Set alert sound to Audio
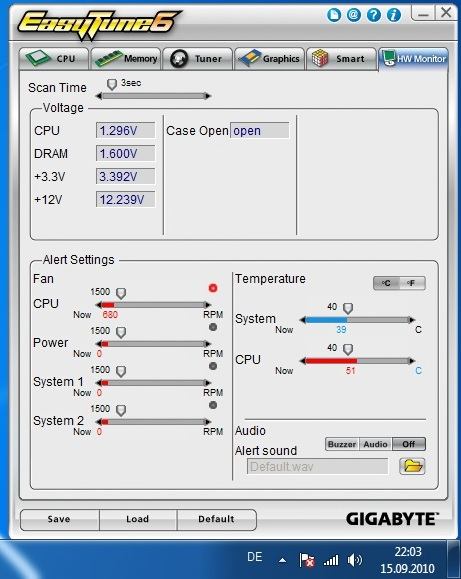Viewport: 461px width, 579px height. pyautogui.click(x=375, y=444)
